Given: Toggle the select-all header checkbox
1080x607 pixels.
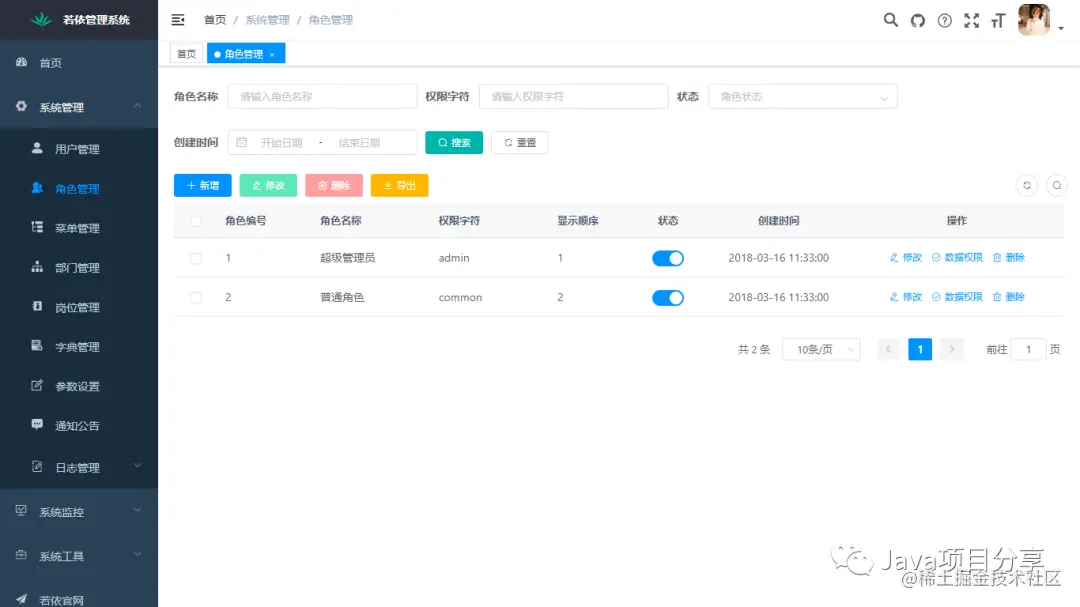Looking at the screenshot, I should point(196,221).
